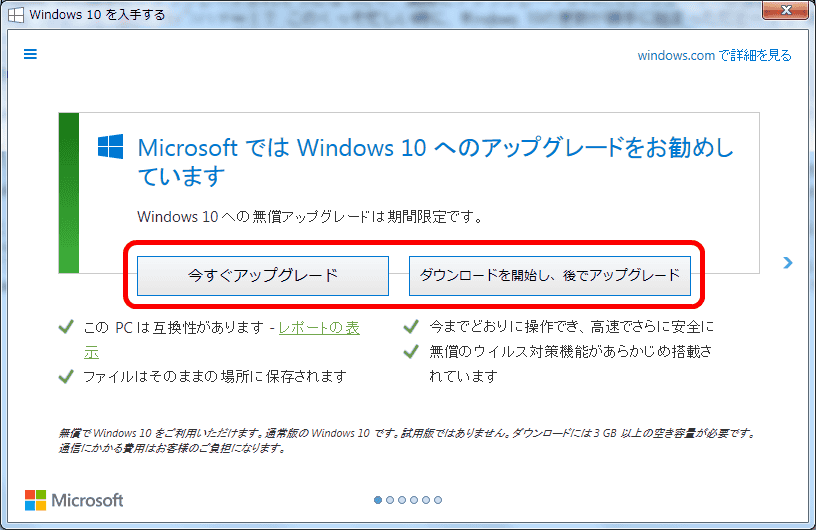
Task: Select the fifth page indicator dot
Action: pyautogui.click(x=426, y=500)
